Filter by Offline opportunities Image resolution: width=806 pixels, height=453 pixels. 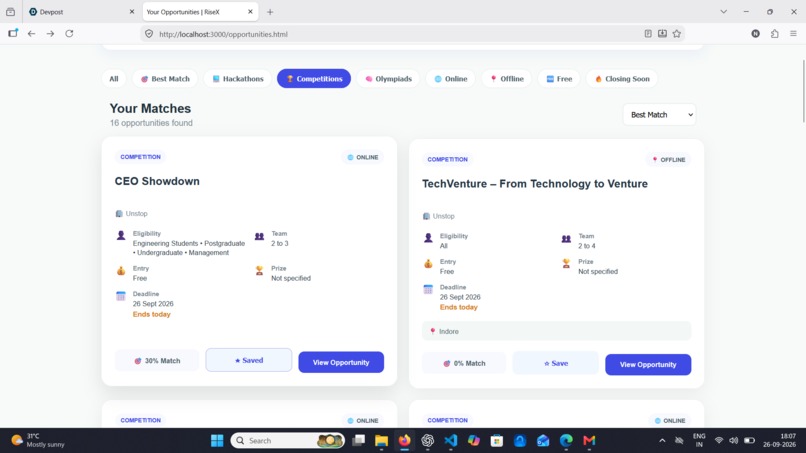tap(506, 79)
